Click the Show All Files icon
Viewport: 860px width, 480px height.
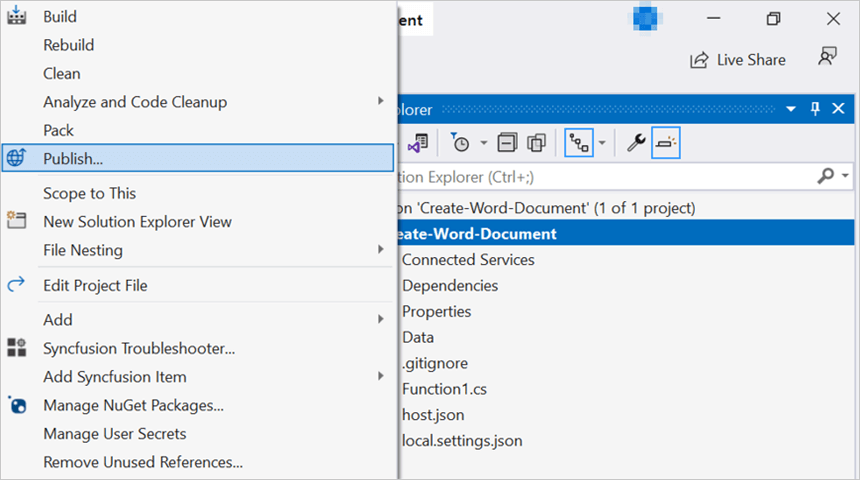[x=536, y=143]
